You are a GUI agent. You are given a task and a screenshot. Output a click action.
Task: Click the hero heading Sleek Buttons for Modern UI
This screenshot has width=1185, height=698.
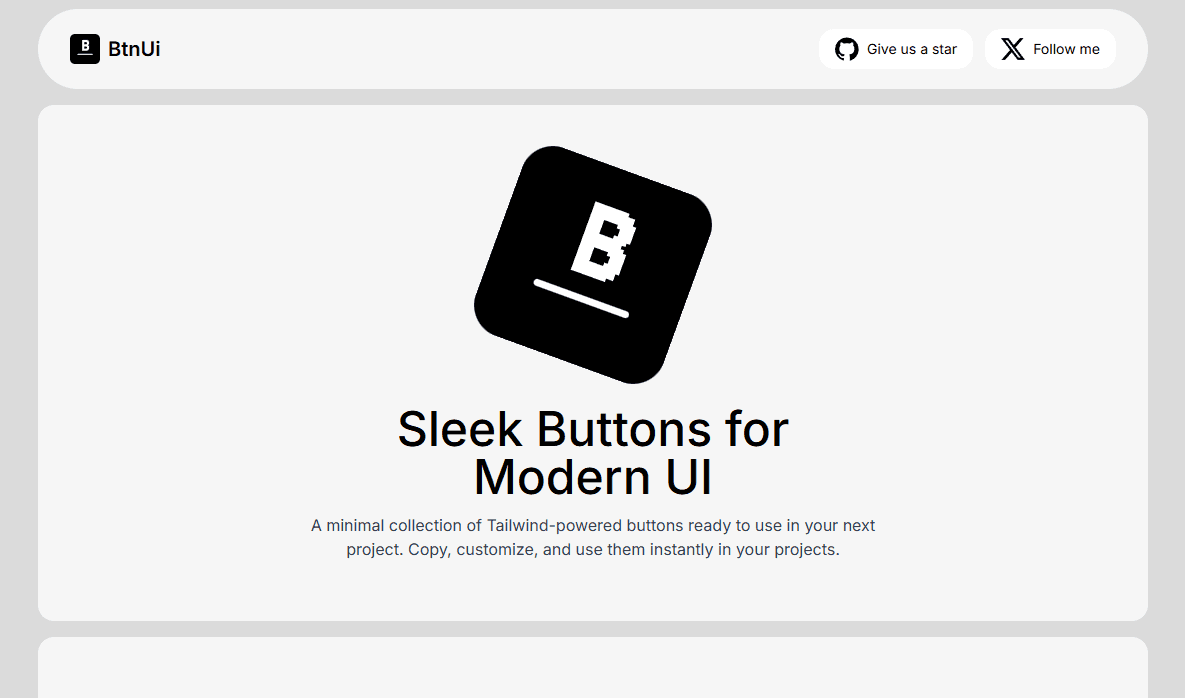click(x=593, y=452)
